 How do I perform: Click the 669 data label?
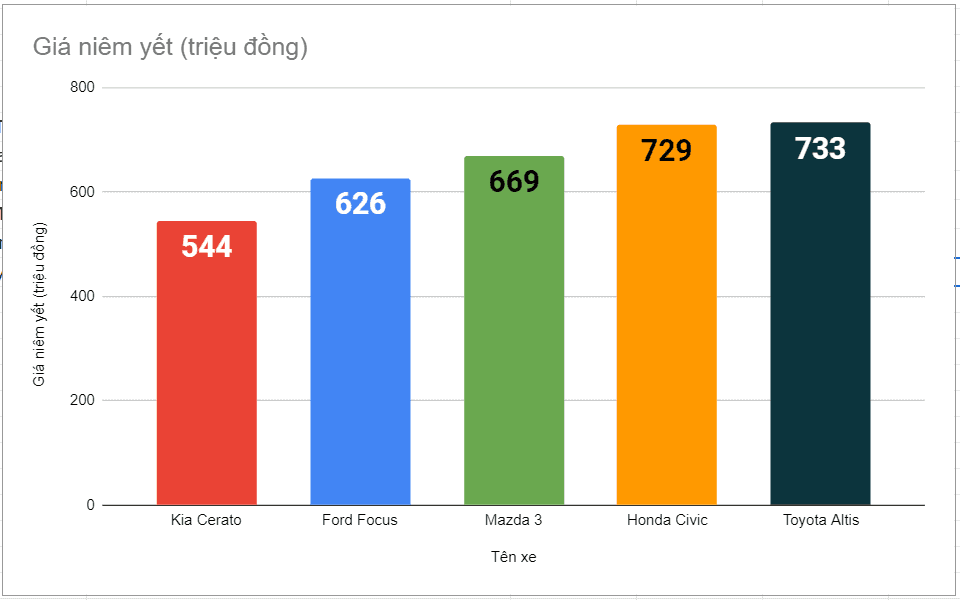(514, 181)
